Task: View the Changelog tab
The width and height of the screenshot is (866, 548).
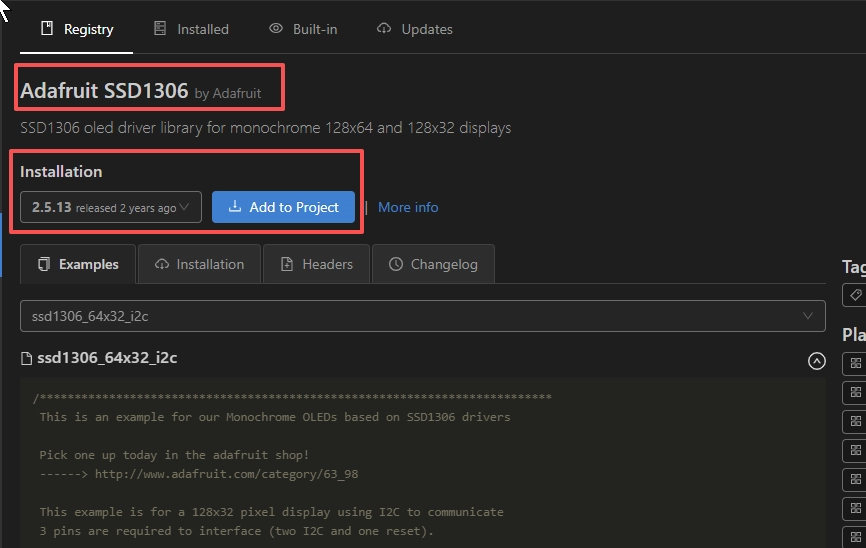Action: coord(434,264)
